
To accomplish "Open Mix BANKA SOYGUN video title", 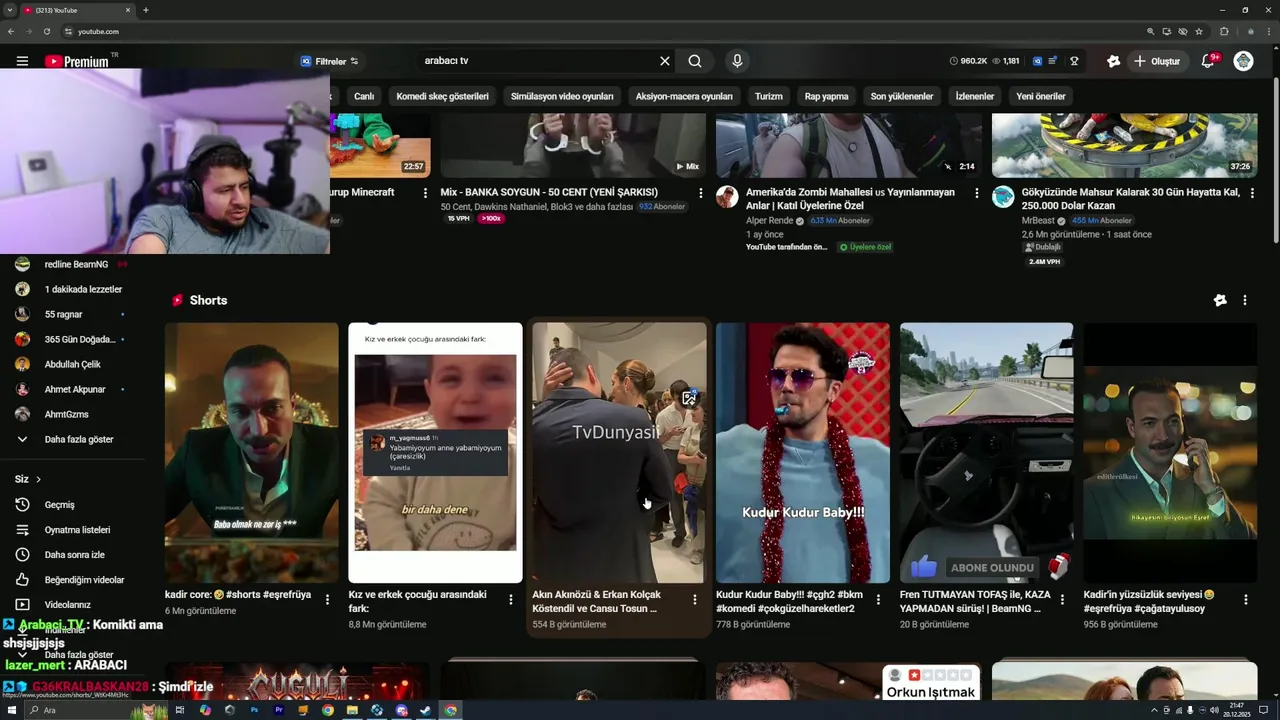I will (549, 192).
